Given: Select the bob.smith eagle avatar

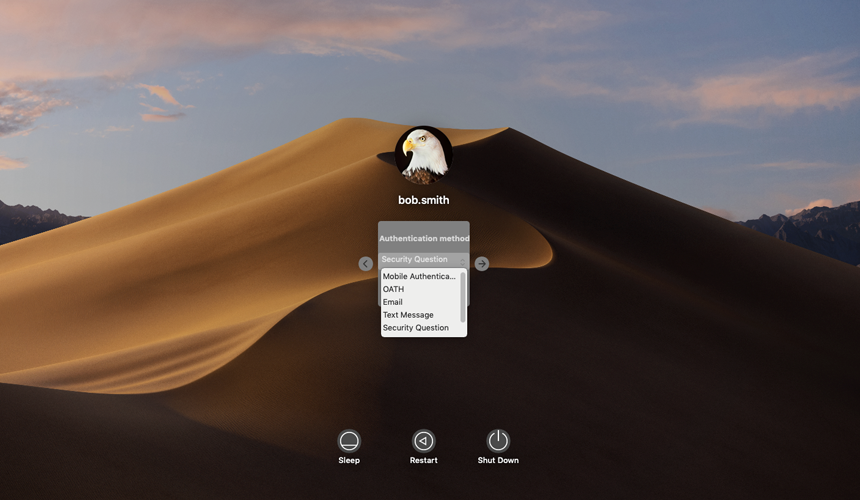Looking at the screenshot, I should pyautogui.click(x=423, y=156).
